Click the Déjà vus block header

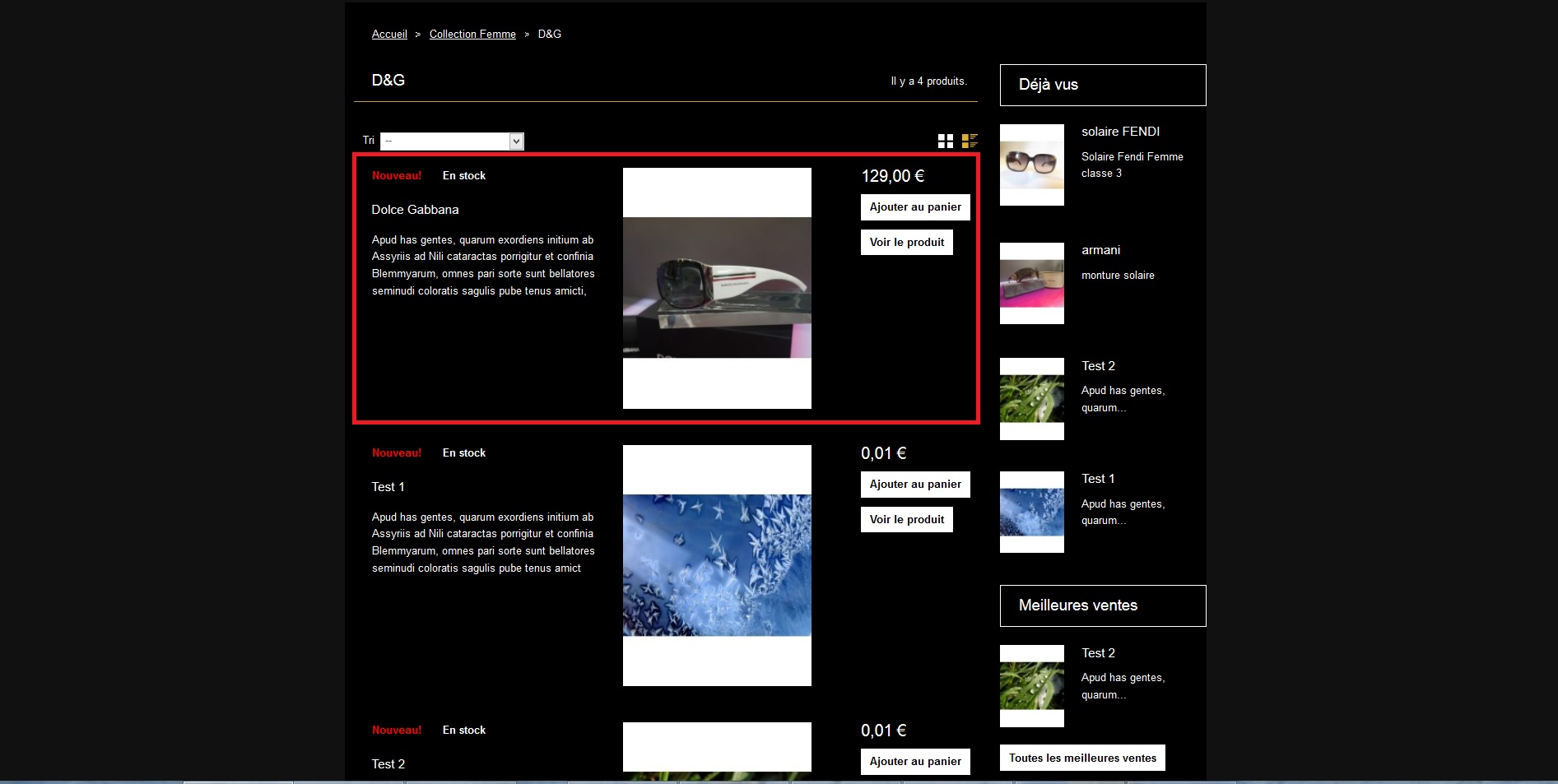point(1103,85)
